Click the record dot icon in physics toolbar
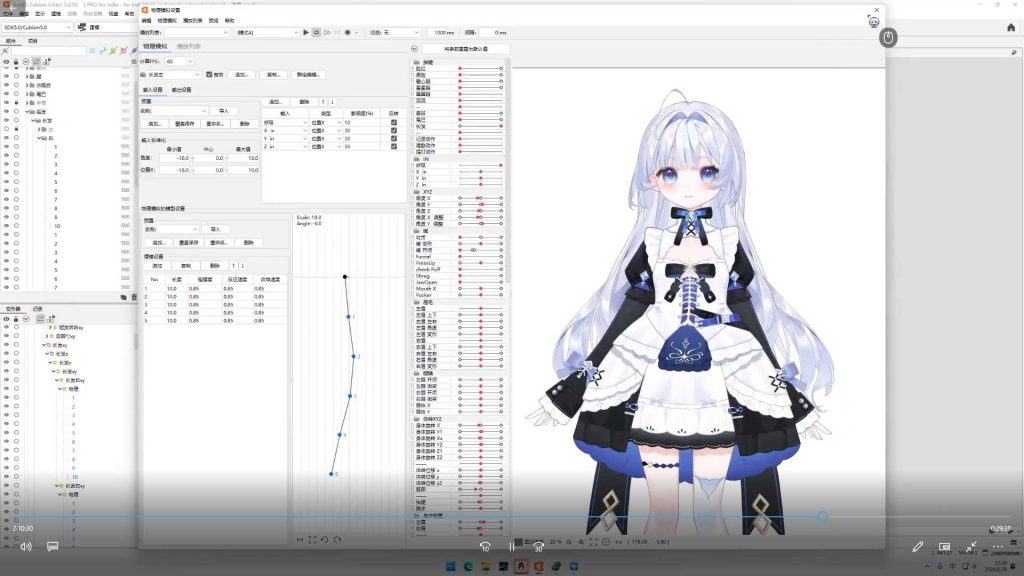 (347, 32)
